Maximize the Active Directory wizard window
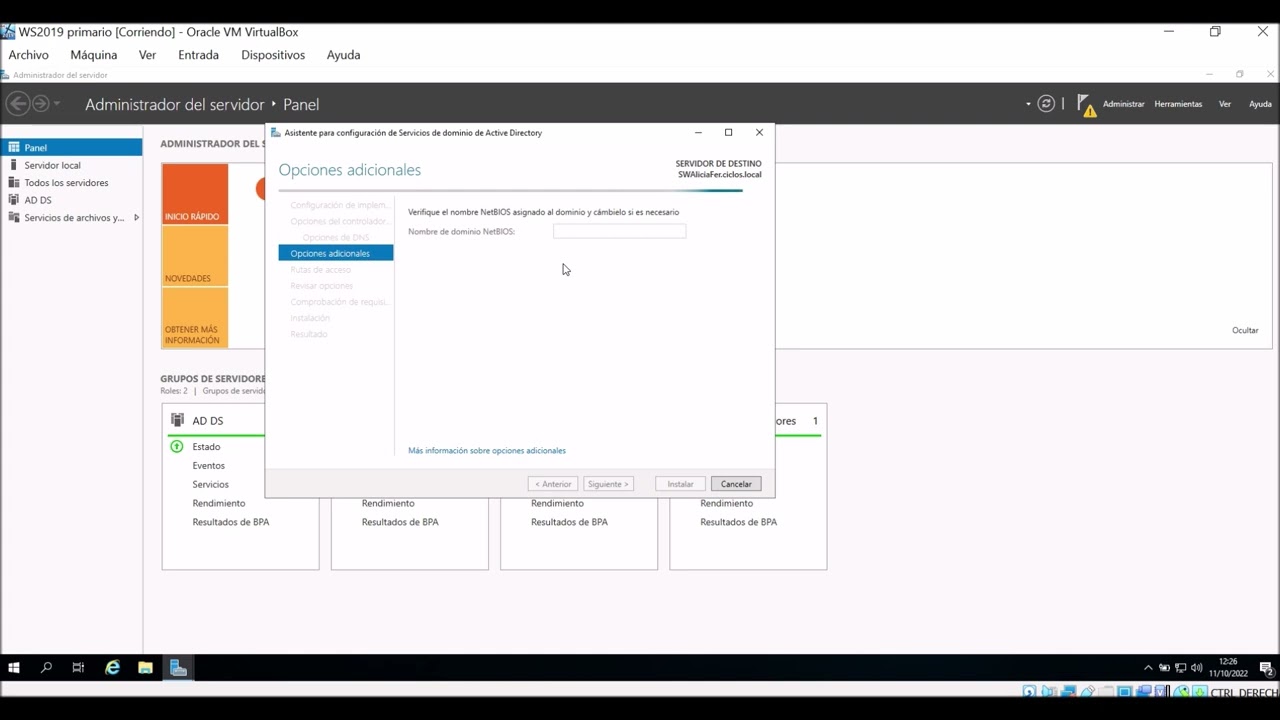 click(x=728, y=132)
